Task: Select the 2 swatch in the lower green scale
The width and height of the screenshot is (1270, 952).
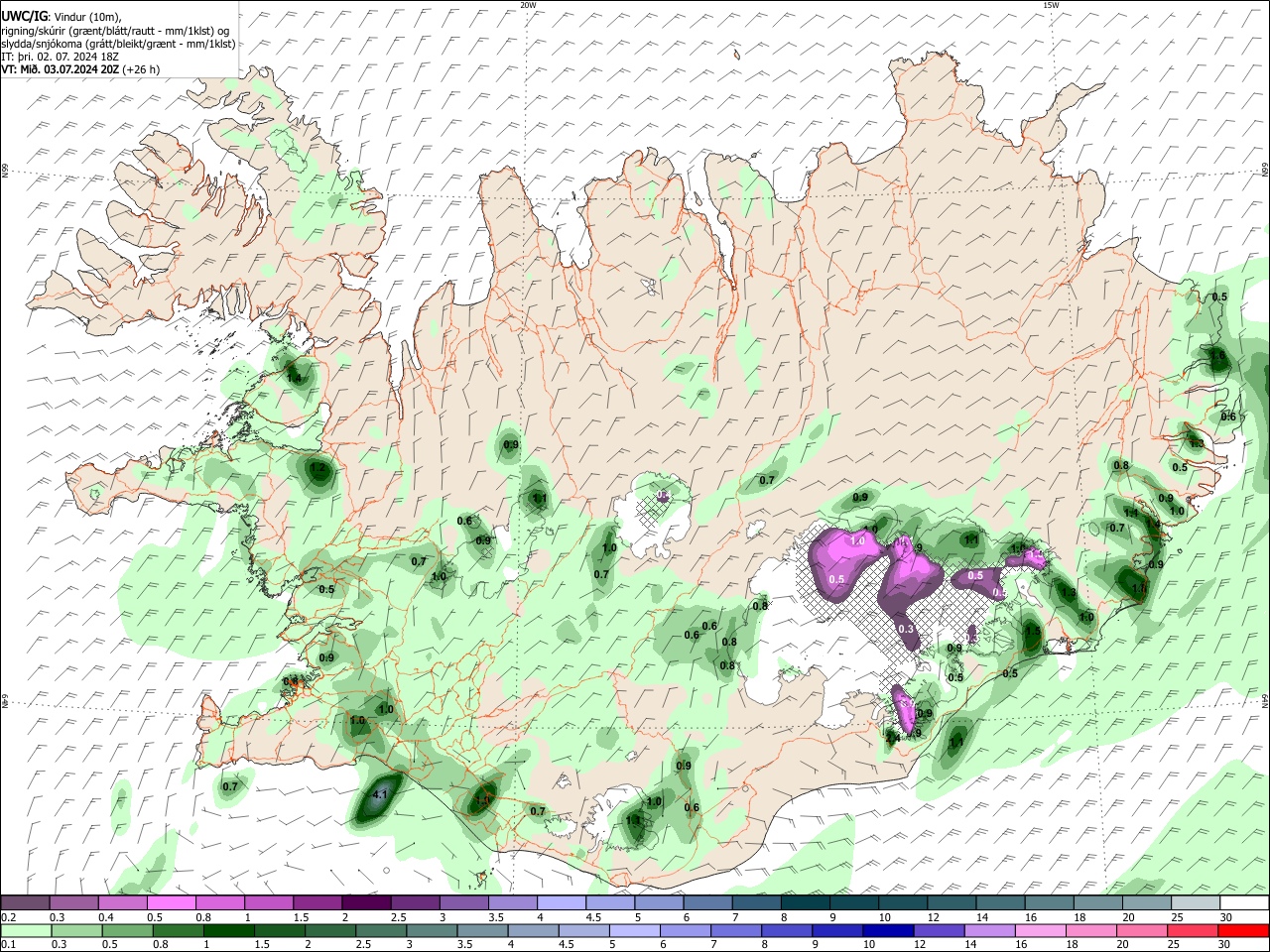Action: tap(330, 930)
